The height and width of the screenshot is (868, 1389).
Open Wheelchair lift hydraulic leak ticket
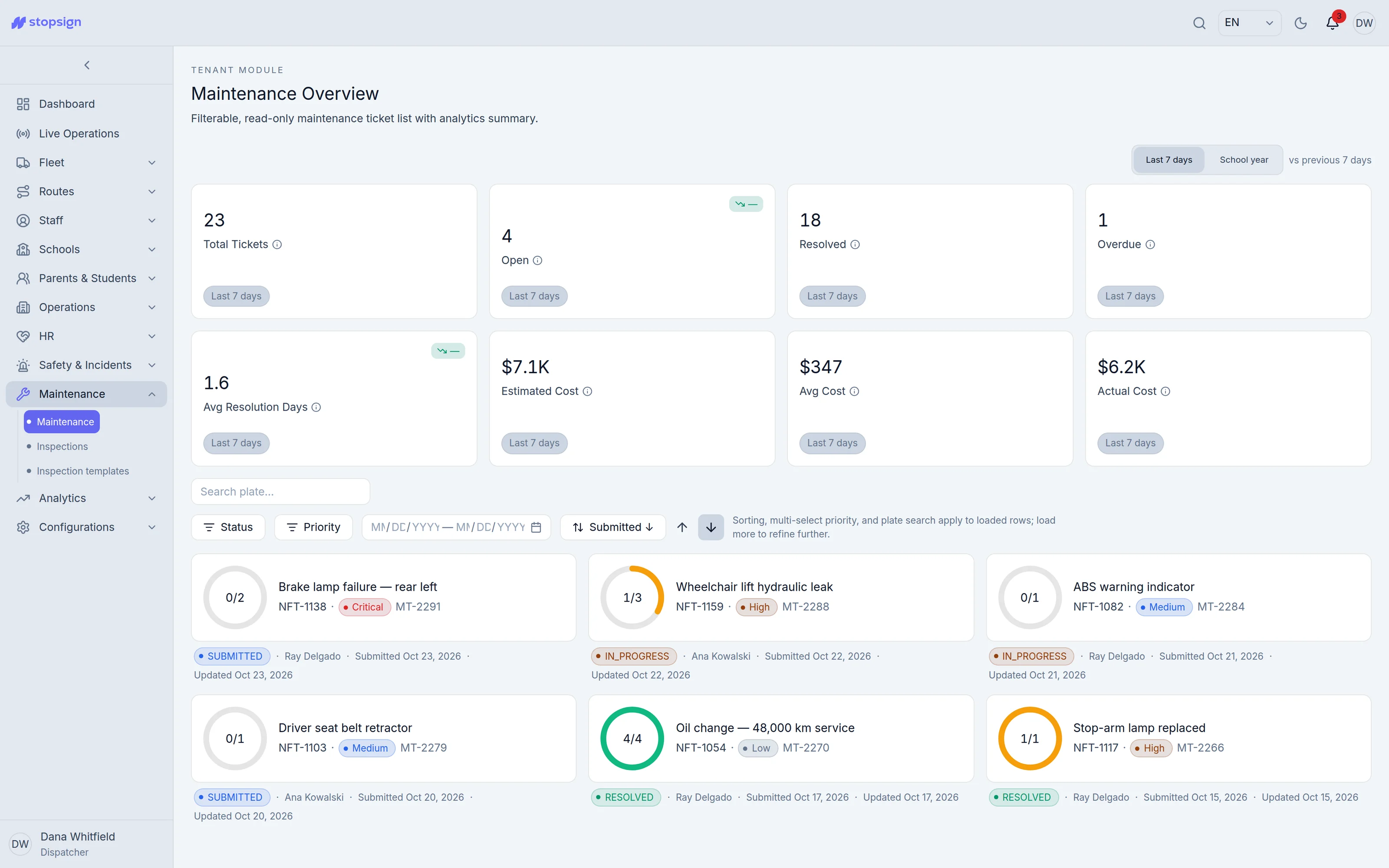click(780, 597)
